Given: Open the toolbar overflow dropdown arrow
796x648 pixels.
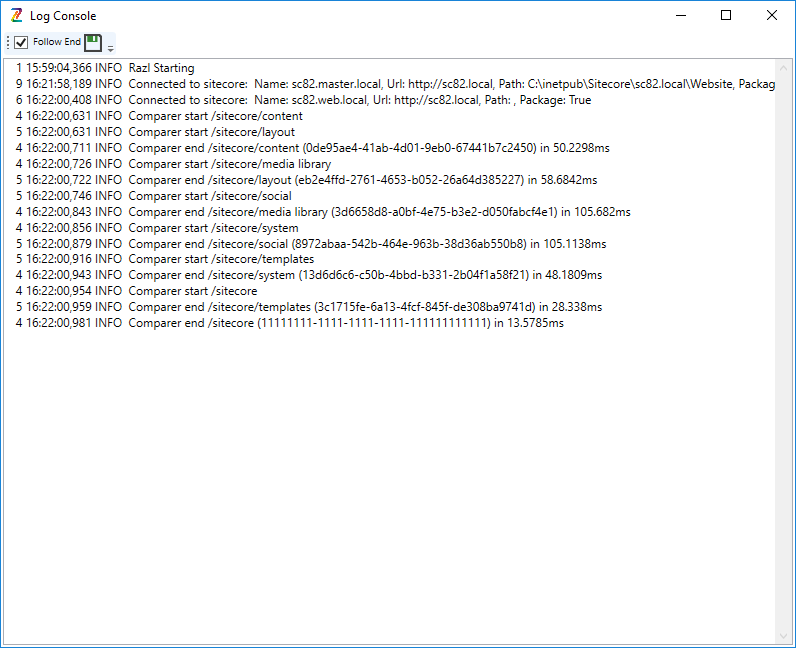Looking at the screenshot, I should 110,49.
